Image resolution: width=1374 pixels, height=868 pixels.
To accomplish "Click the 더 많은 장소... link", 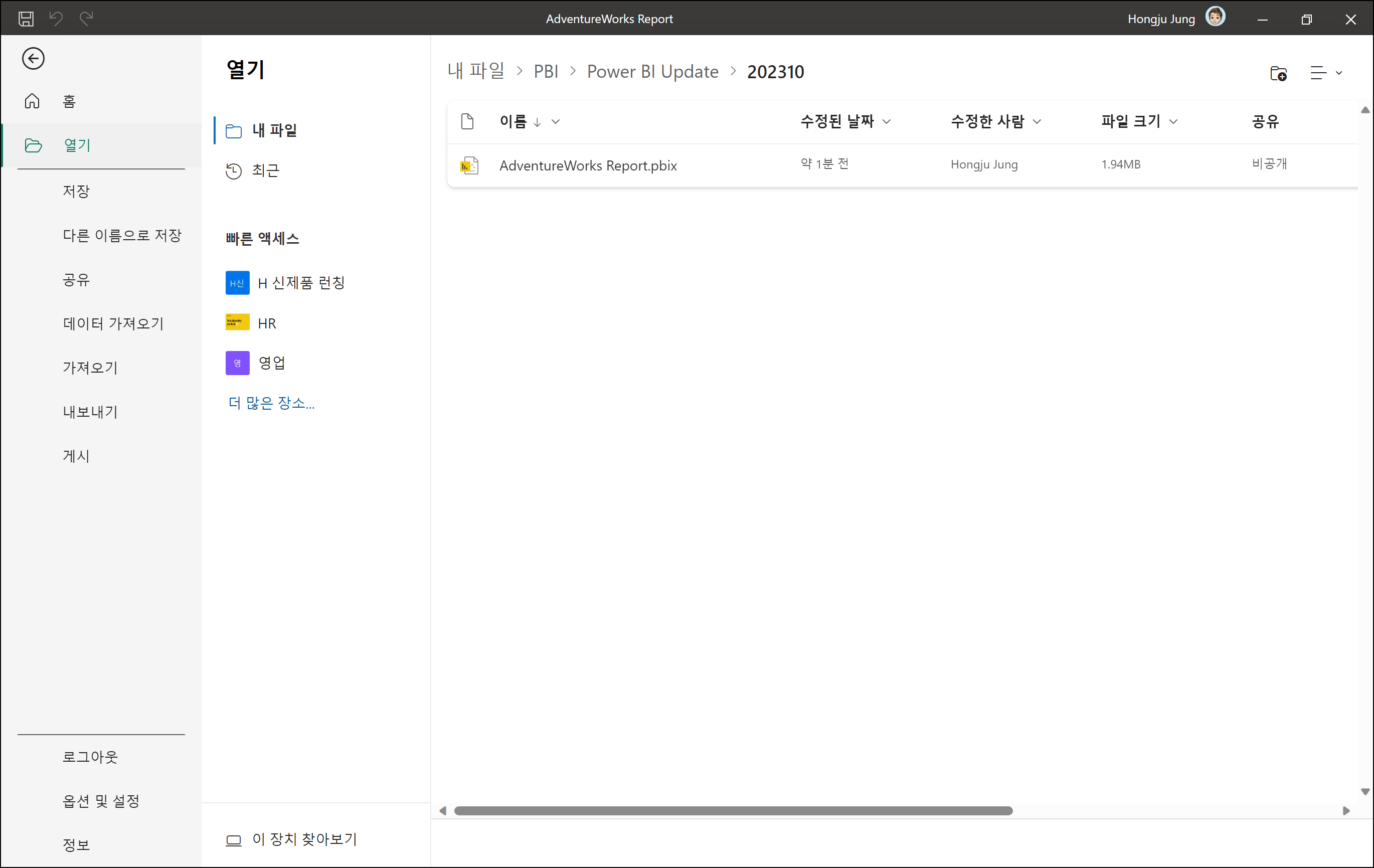I will pos(271,403).
